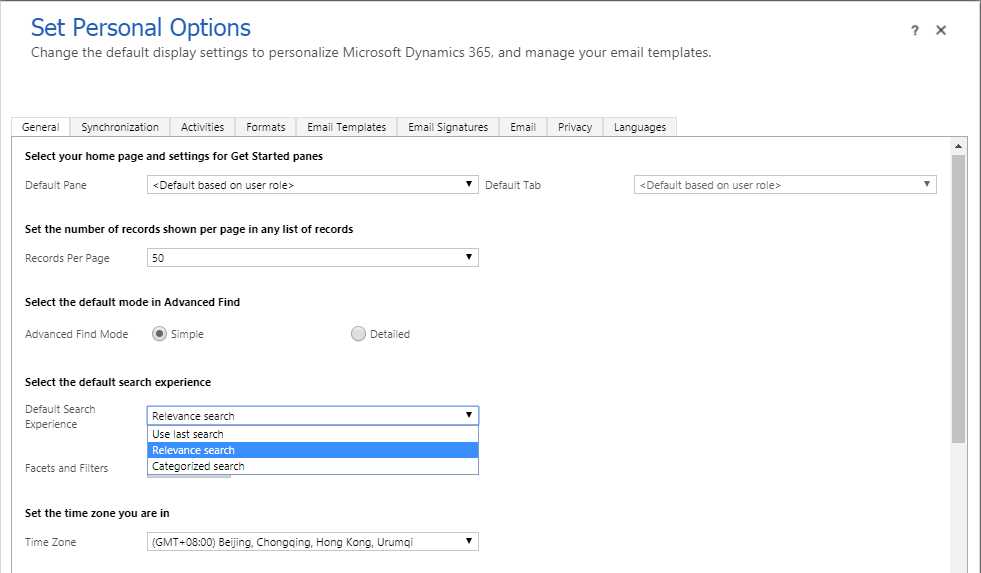Switch to the General tab
Image resolution: width=981 pixels, height=573 pixels.
click(41, 127)
